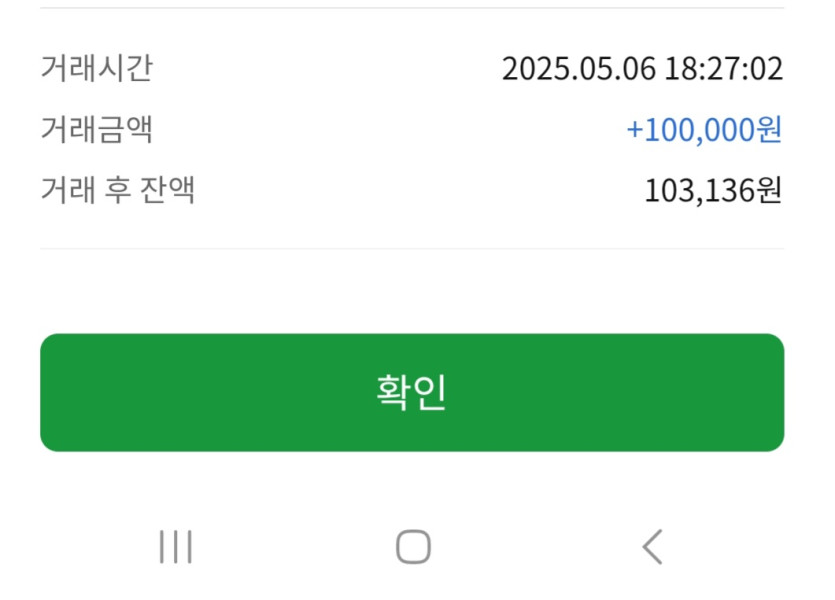Tap the 거래 후 잔액 label
The height and width of the screenshot is (600, 835).
[117, 190]
